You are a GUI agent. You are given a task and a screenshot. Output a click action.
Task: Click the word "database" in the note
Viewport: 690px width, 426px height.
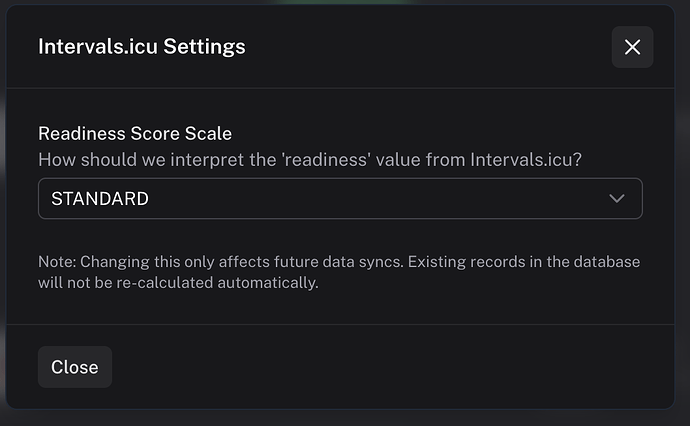[604, 262]
